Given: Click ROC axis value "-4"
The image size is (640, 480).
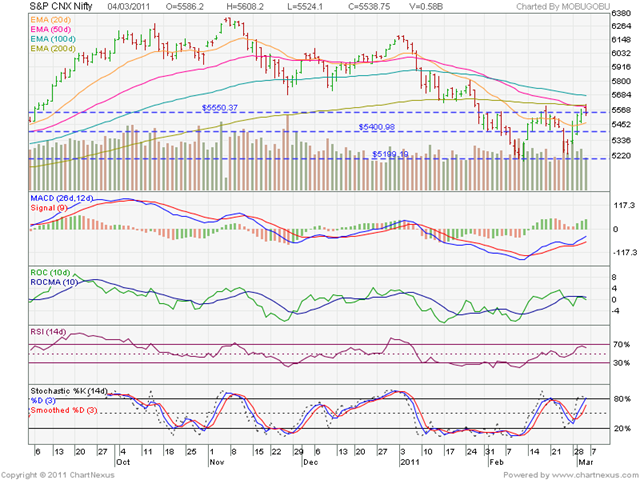Looking at the screenshot, I should point(616,311).
